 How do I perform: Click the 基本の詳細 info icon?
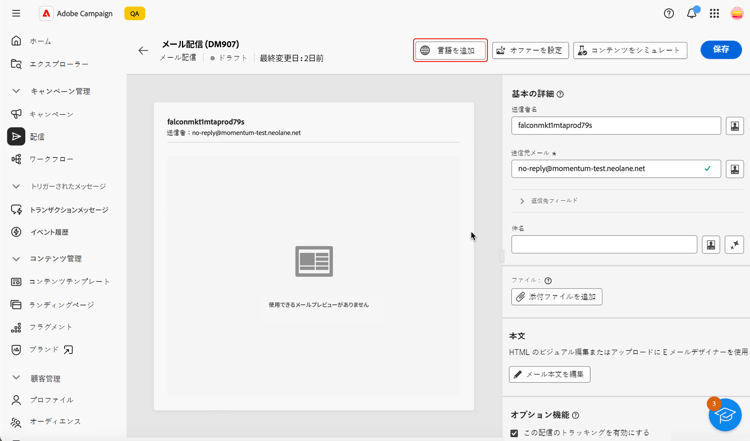point(560,94)
